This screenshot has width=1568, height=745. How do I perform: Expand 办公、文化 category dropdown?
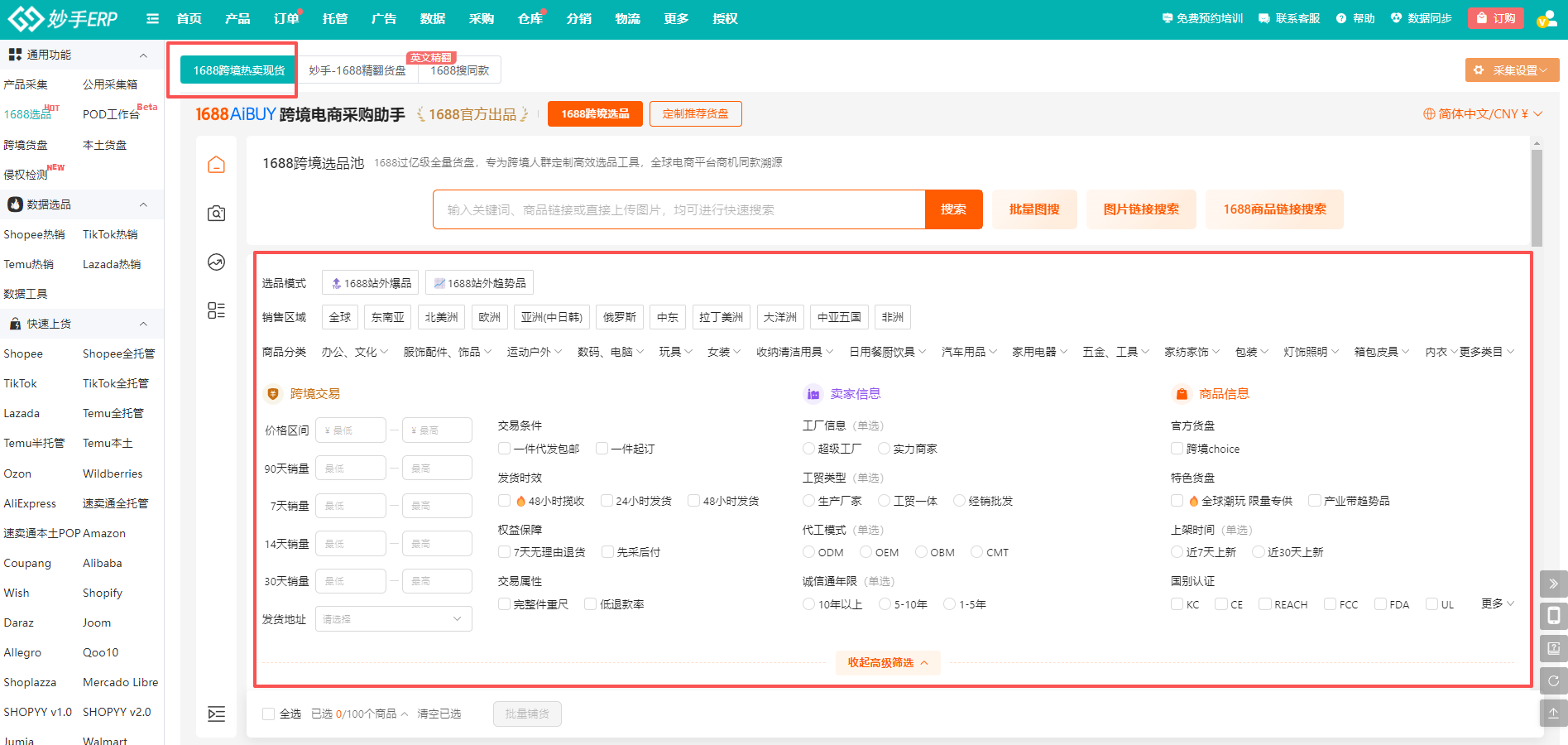click(355, 352)
